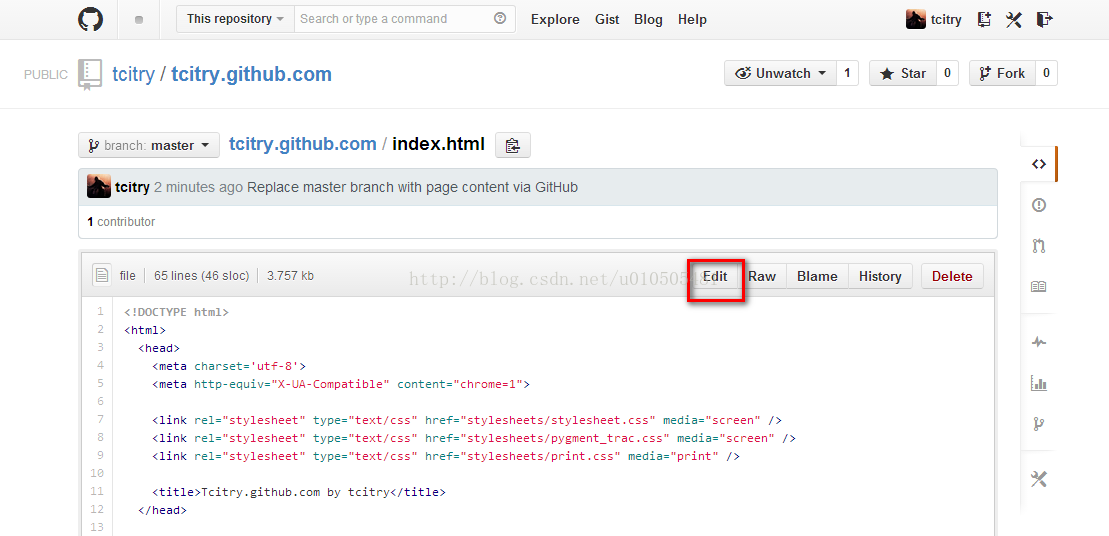Open the Explore menu item

click(x=555, y=19)
